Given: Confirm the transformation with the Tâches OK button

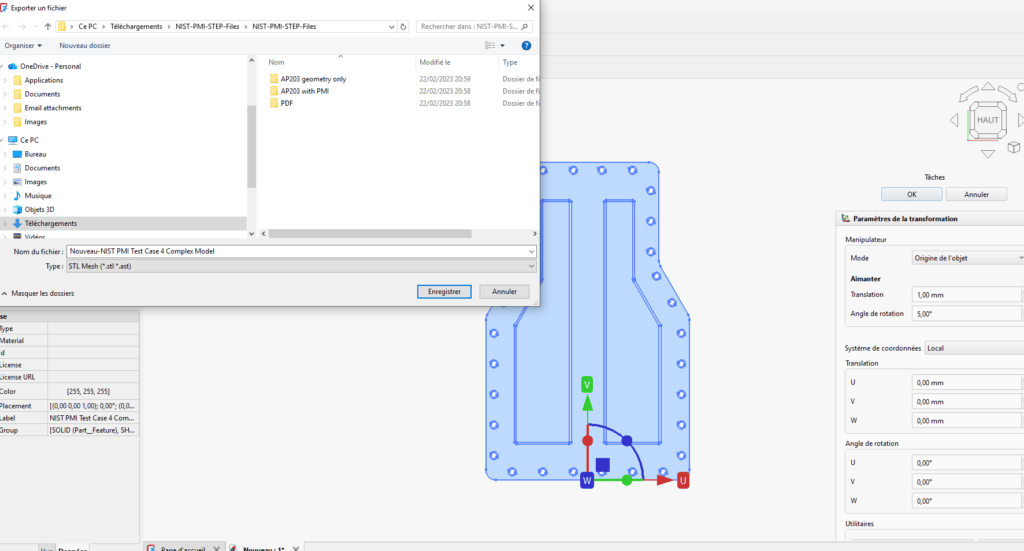Looking at the screenshot, I should click(912, 195).
